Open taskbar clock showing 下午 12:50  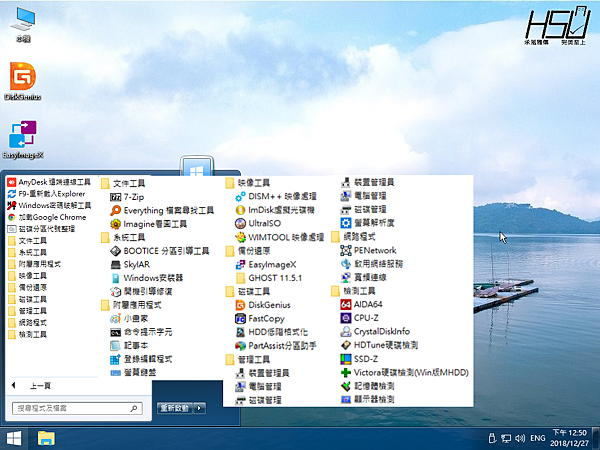570,438
